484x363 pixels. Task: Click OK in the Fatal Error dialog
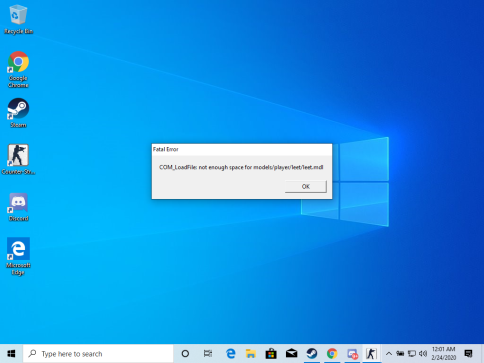306,186
